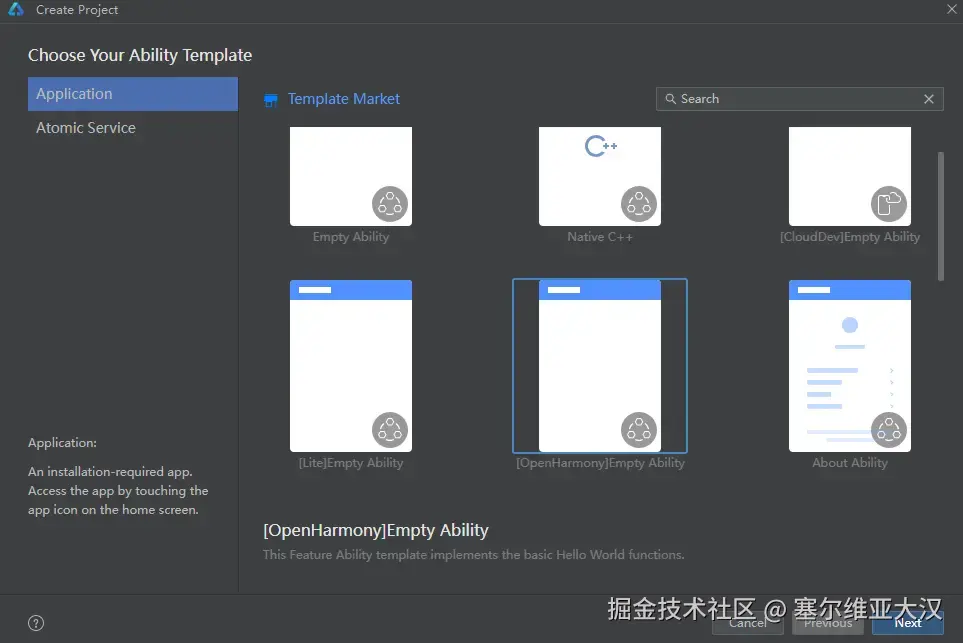This screenshot has width=963, height=643.
Task: Click the Native C++ label
Action: pyautogui.click(x=600, y=237)
